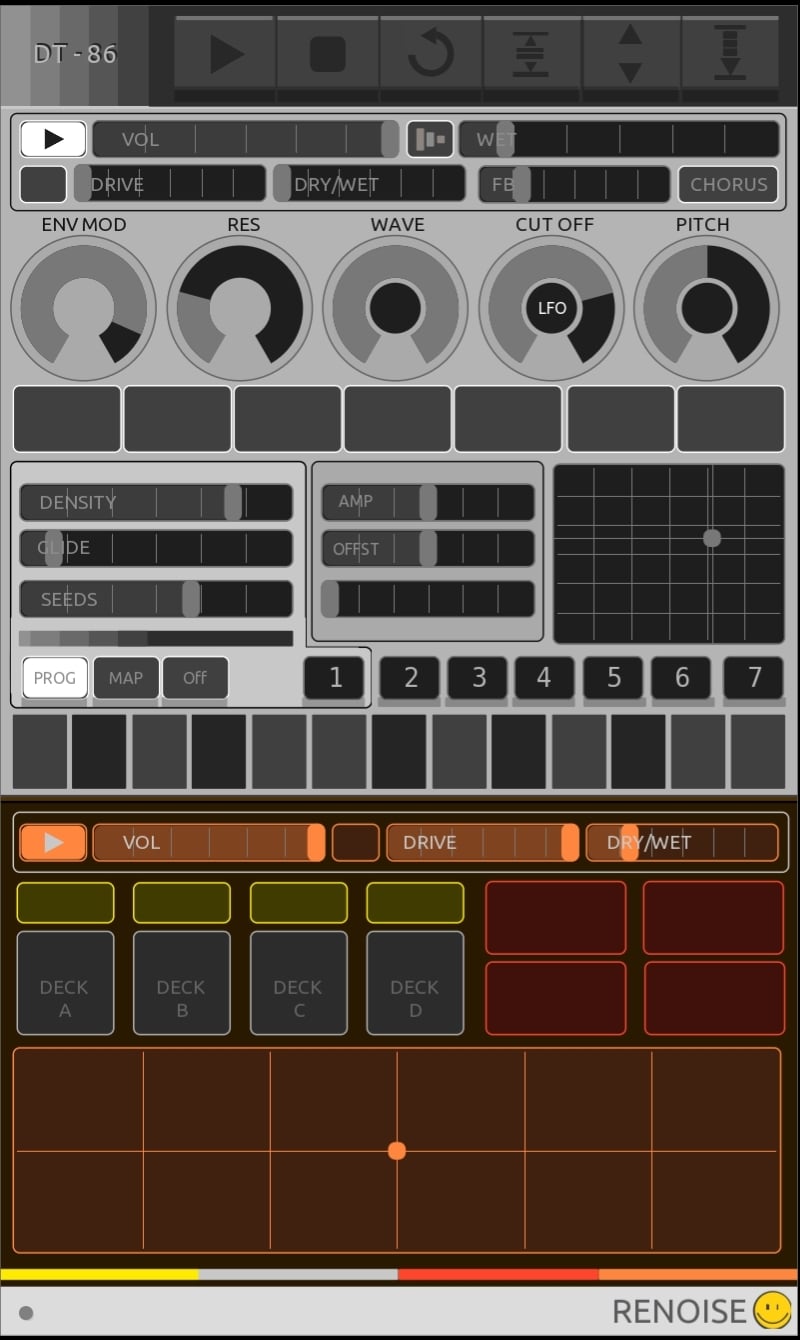
Task: Select pattern button 5
Action: coord(613,677)
